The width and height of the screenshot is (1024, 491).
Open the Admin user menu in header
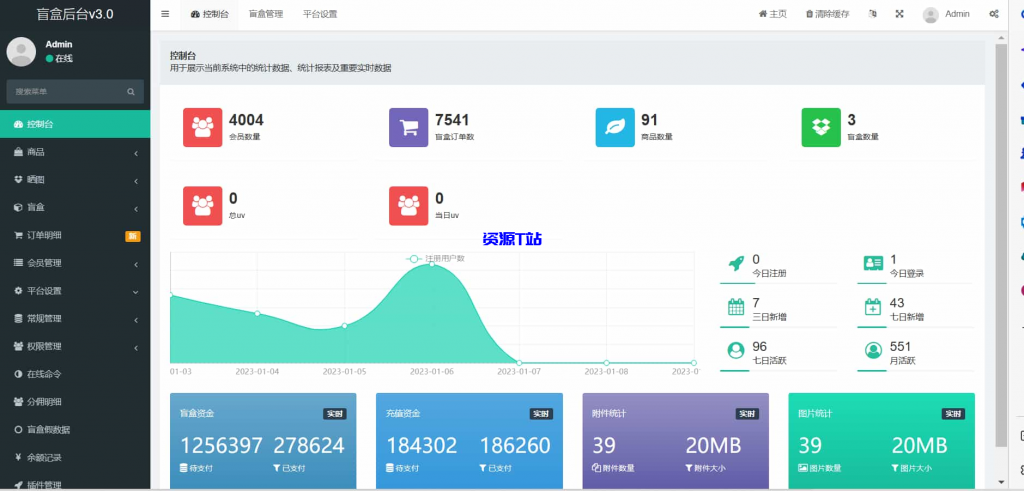point(946,14)
